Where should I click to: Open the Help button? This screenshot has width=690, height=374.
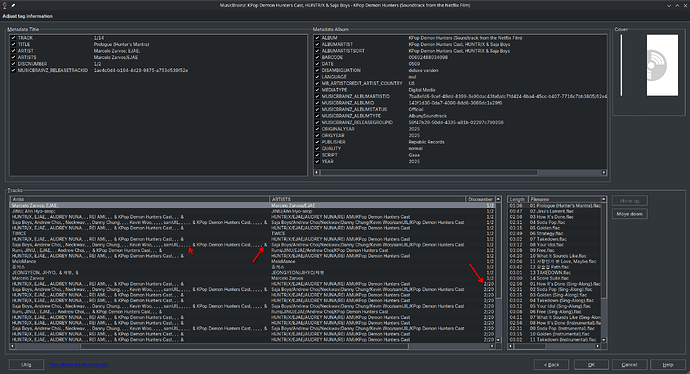[668, 365]
